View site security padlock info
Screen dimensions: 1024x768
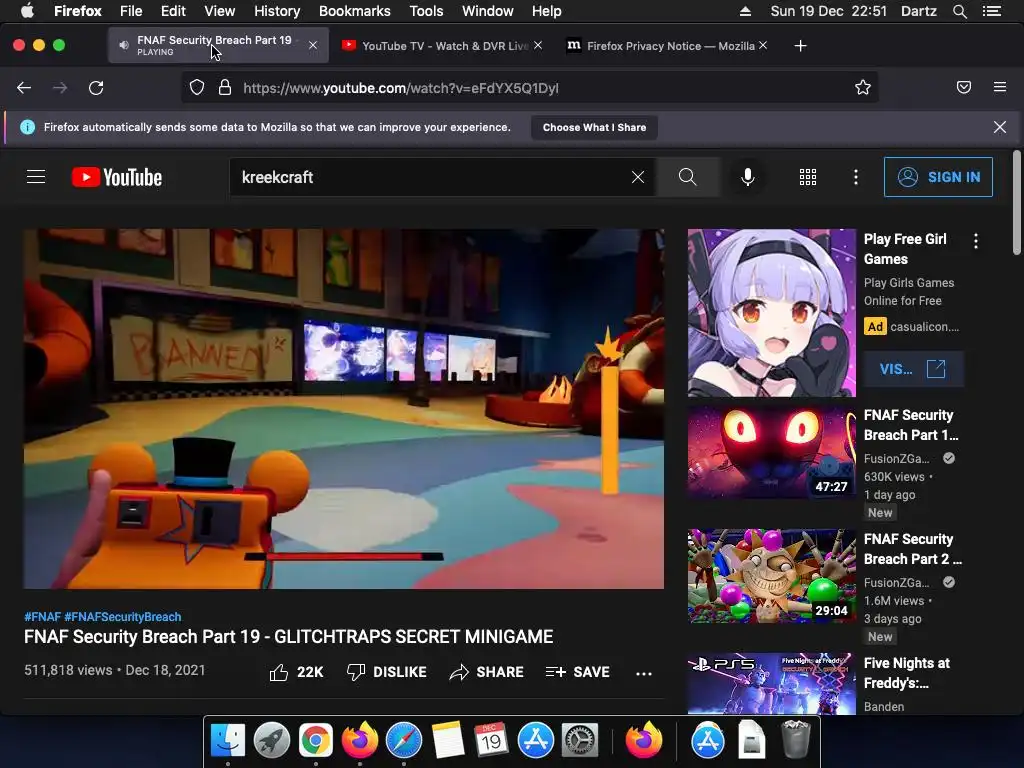click(225, 88)
